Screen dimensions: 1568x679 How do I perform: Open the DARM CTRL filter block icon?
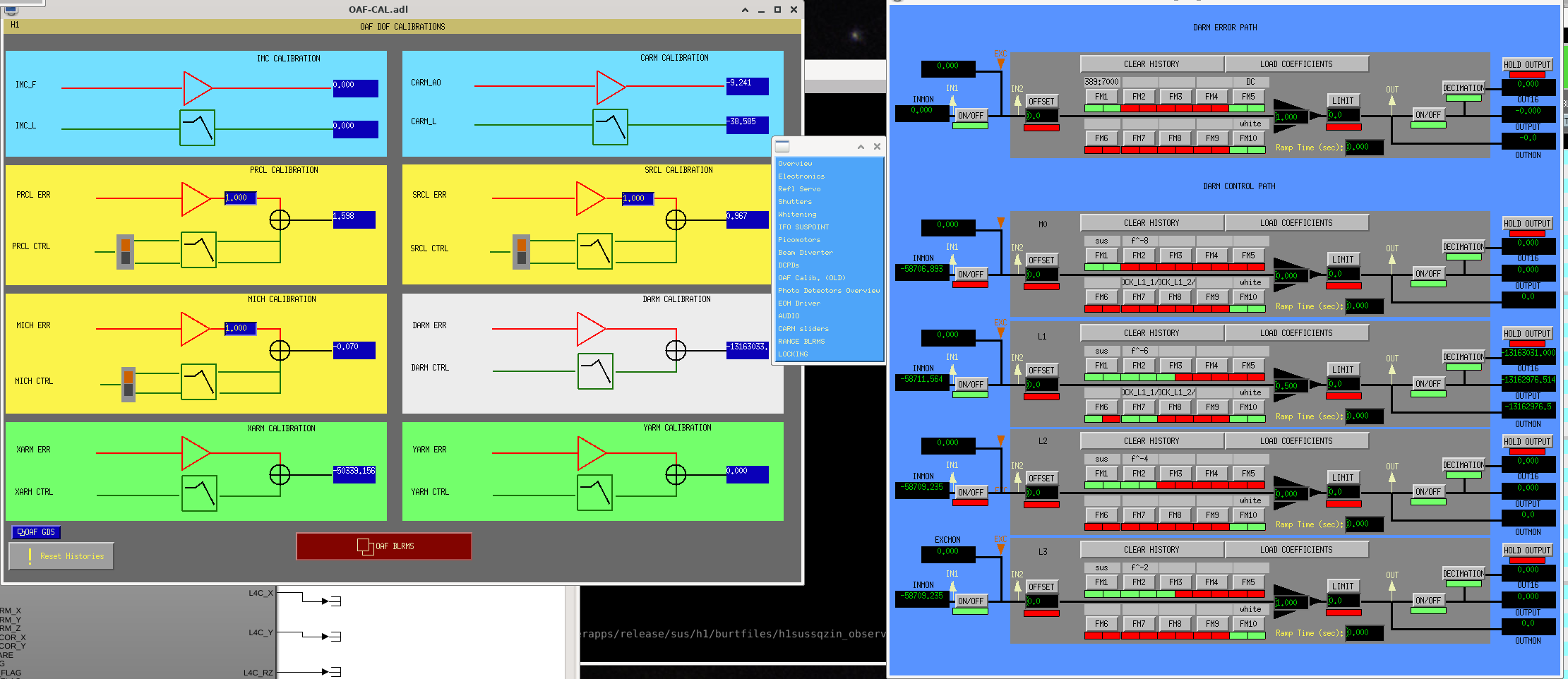(x=595, y=371)
